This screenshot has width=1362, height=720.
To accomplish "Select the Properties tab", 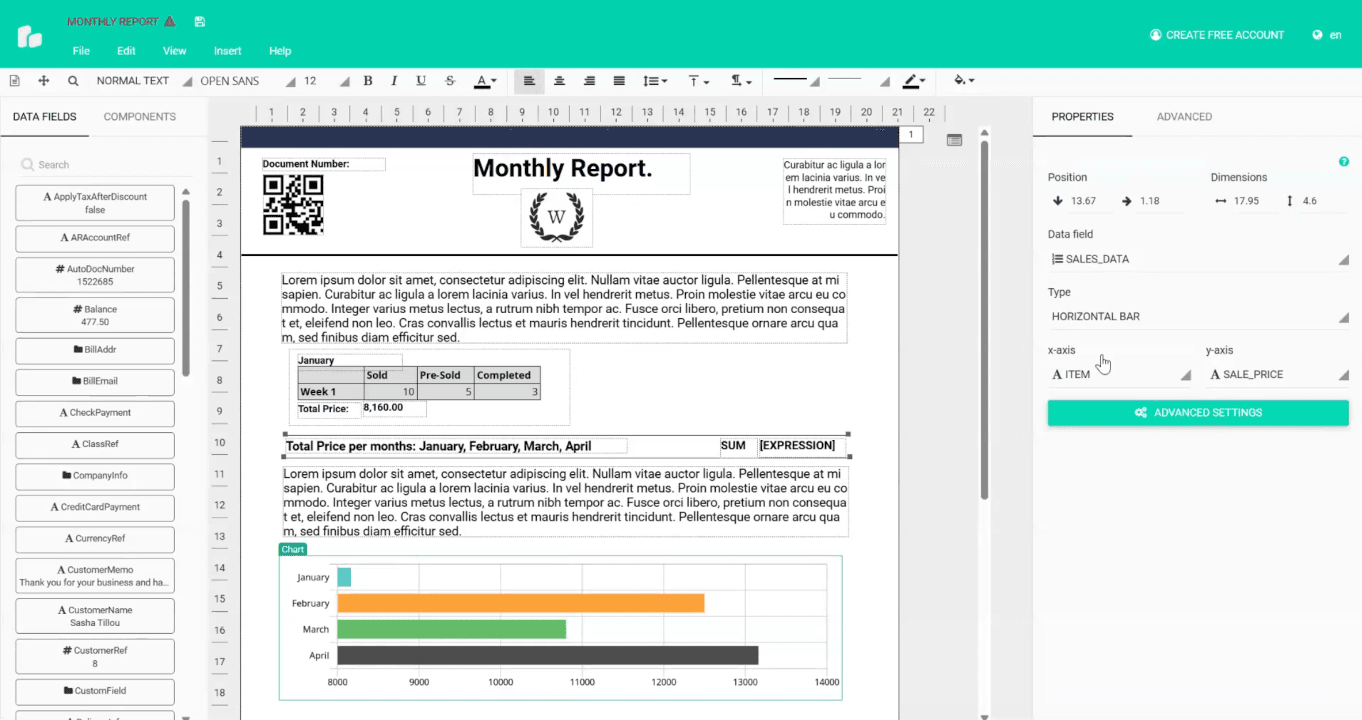I will coord(1082,117).
